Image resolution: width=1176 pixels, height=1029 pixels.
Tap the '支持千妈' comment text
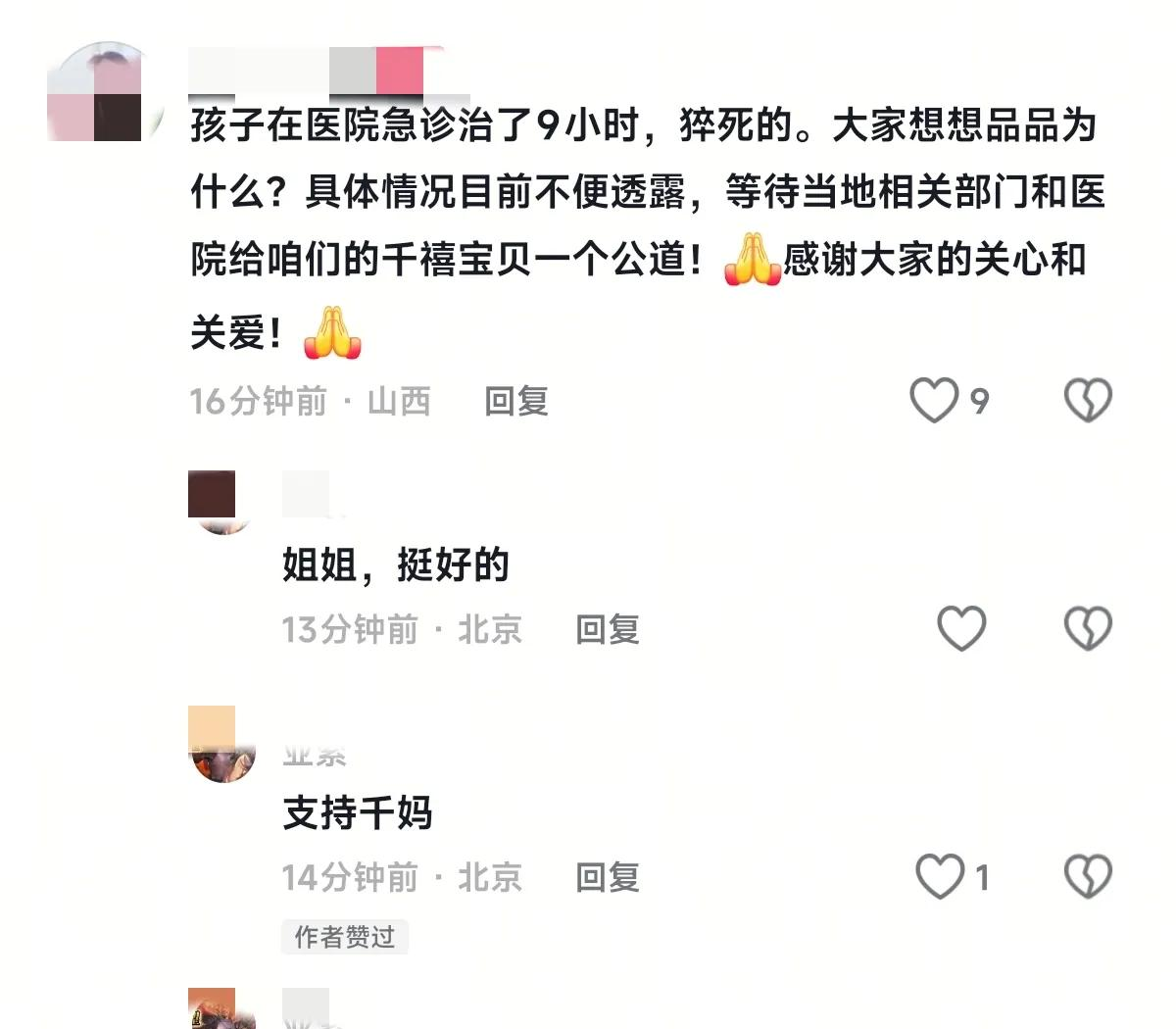[x=358, y=812]
